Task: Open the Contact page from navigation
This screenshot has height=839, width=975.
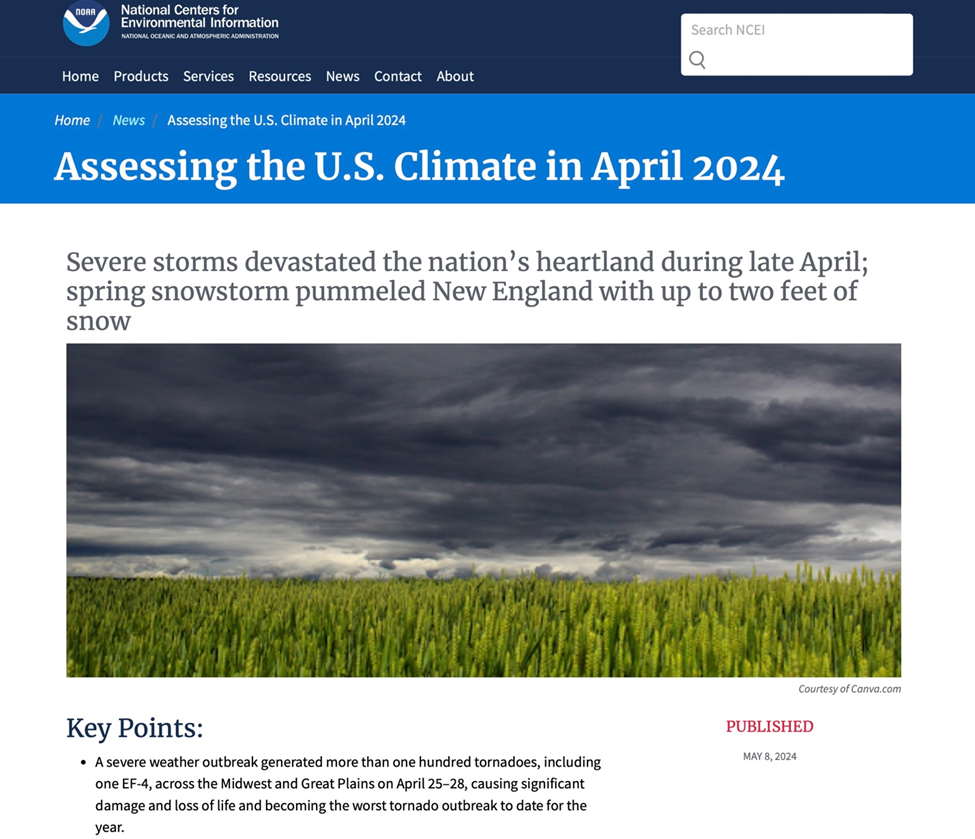Action: (398, 76)
